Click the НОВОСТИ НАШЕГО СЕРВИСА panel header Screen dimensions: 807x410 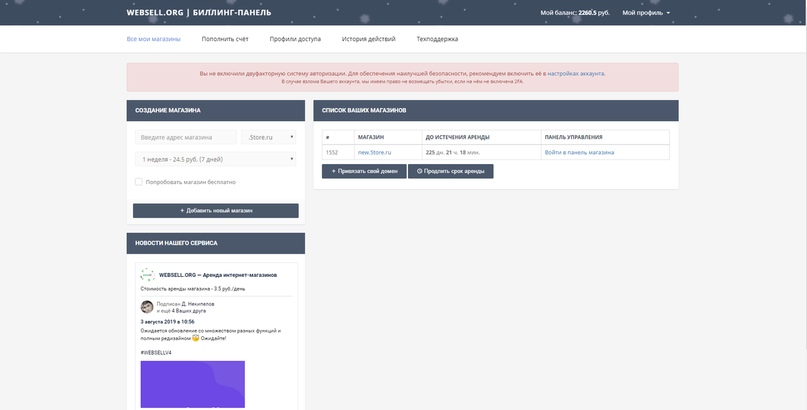(216, 243)
